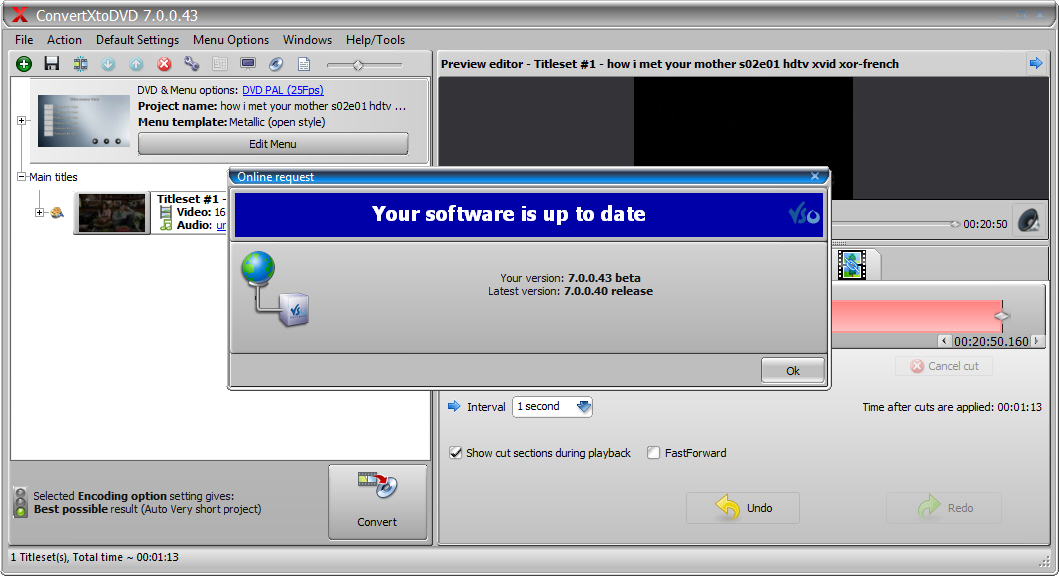Click the Edit Menu button

coord(273,144)
